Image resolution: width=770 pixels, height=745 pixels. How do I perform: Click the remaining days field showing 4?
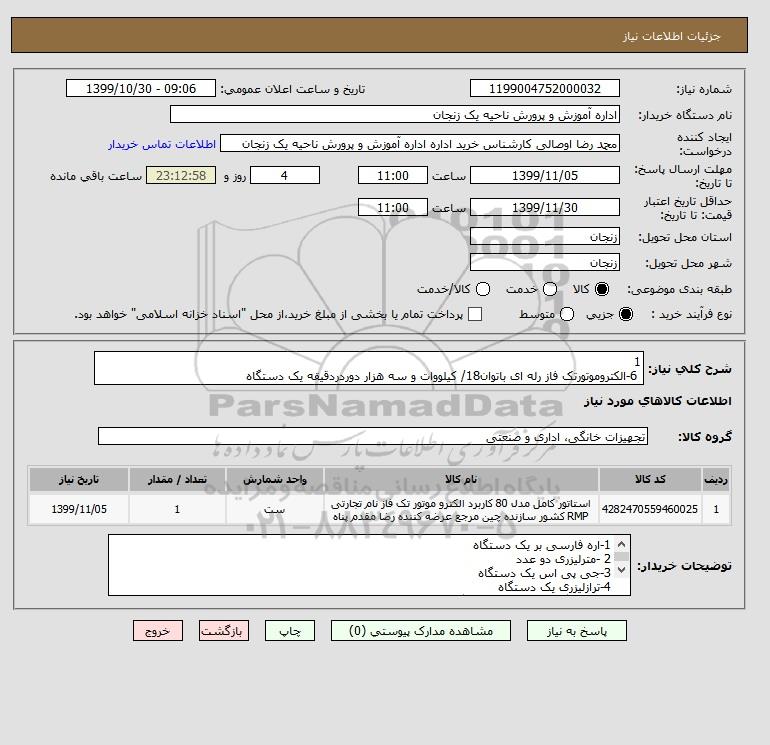point(285,175)
